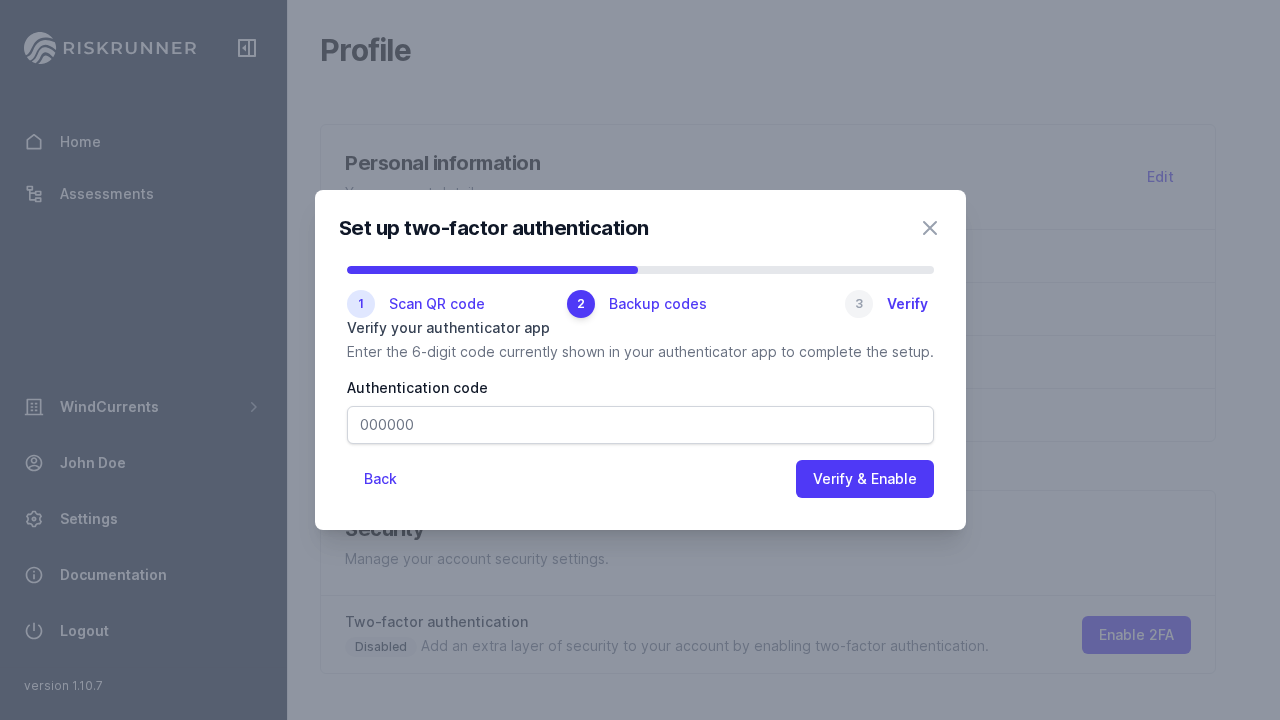Click the John Doe user icon

(34, 463)
